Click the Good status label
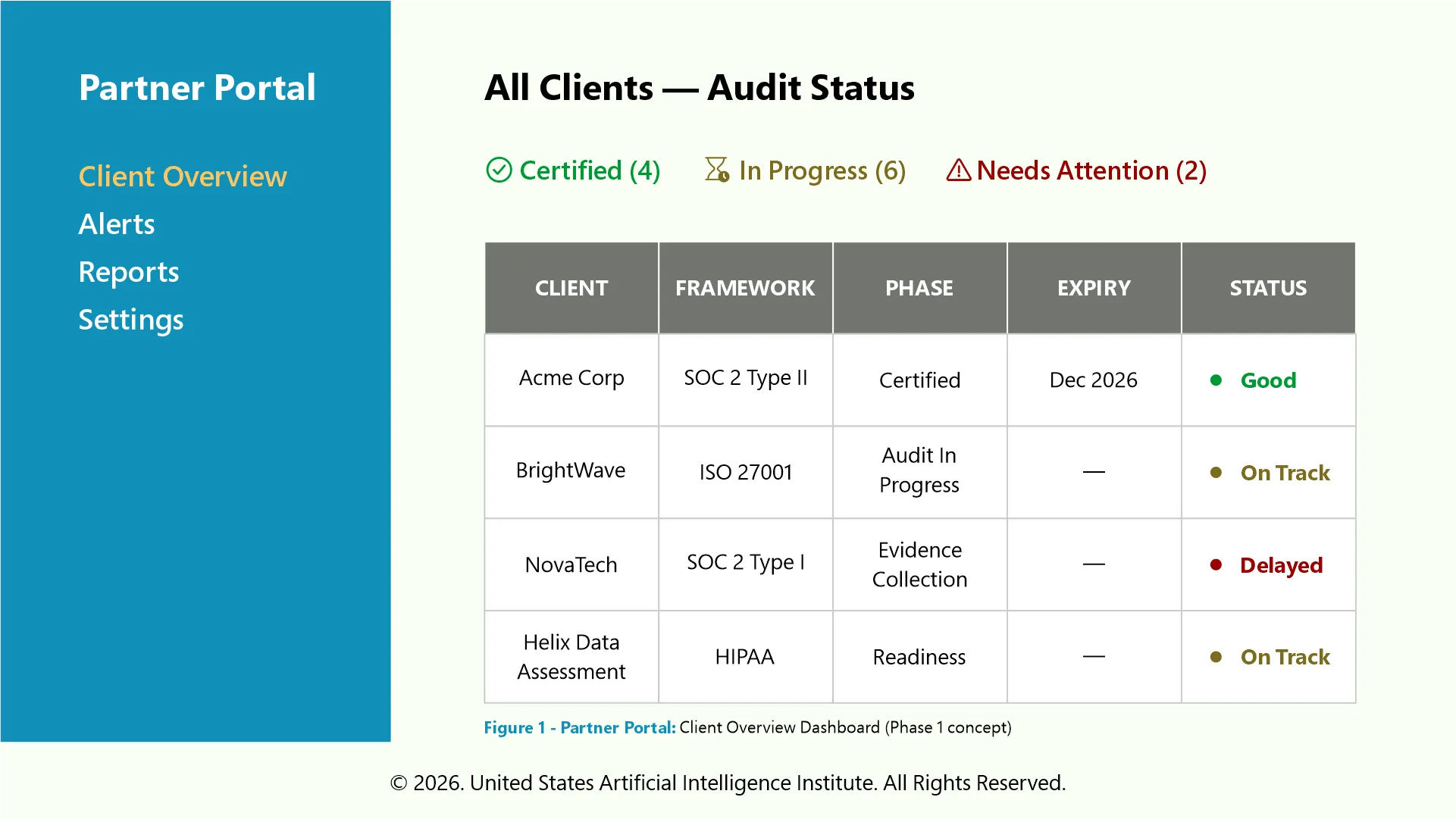 (1268, 380)
